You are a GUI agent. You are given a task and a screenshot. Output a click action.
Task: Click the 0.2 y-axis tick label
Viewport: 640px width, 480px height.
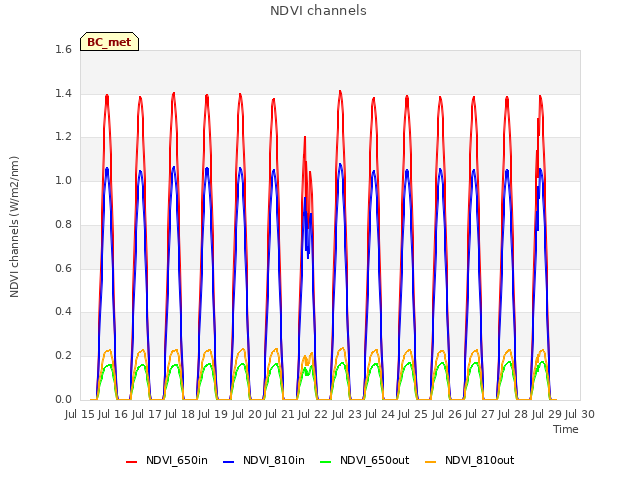pos(63,356)
